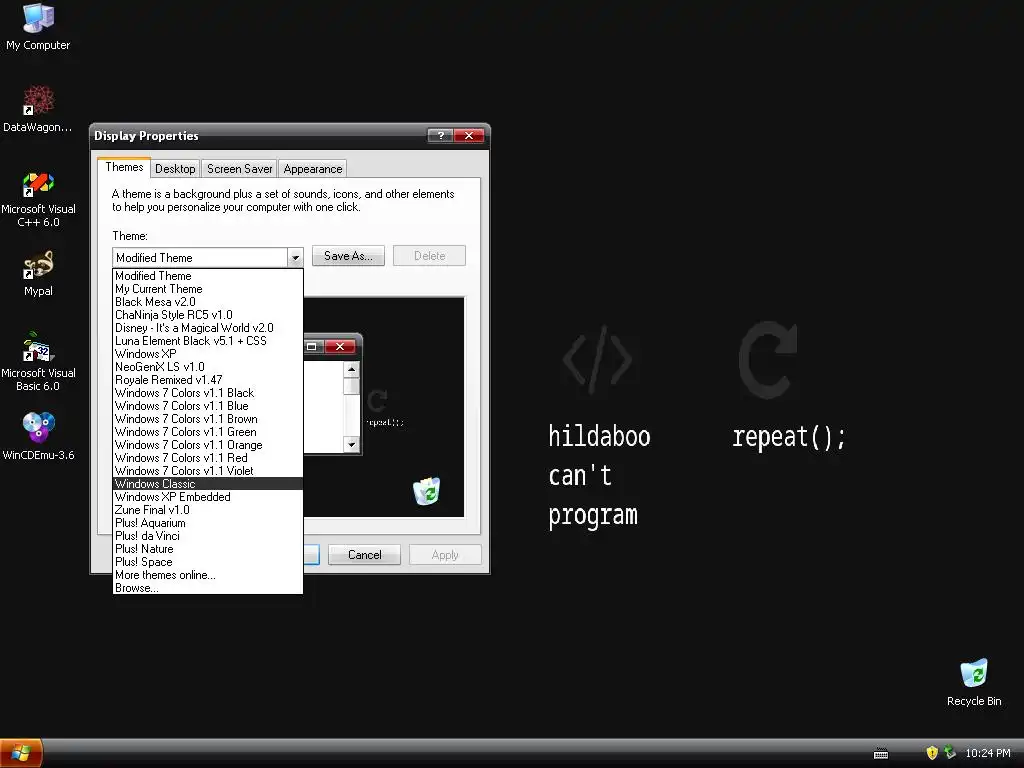Switch to the Desktop tab

[175, 168]
